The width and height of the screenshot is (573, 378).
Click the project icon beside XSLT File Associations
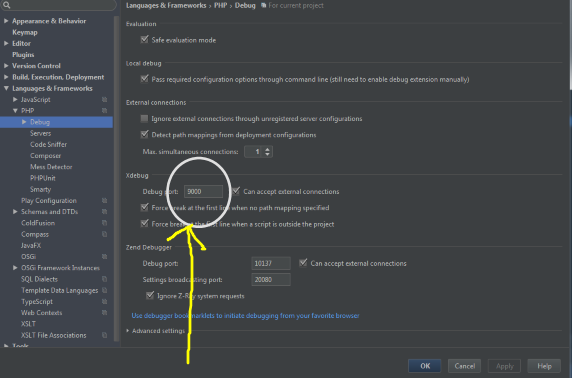(105, 335)
